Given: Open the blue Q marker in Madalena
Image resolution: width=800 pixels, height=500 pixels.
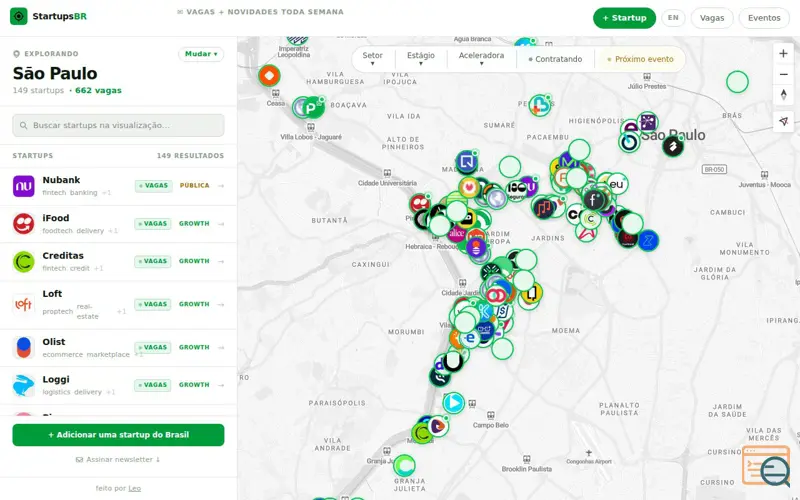Looking at the screenshot, I should [466, 162].
